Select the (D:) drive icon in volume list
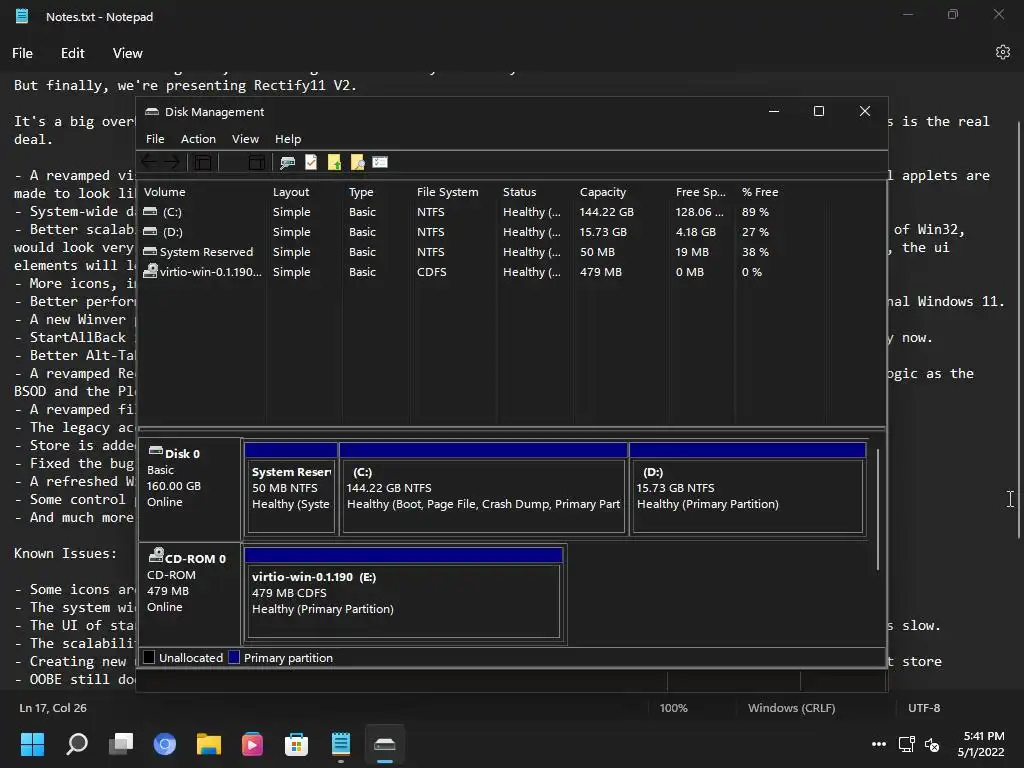The height and width of the screenshot is (768, 1024). click(150, 231)
